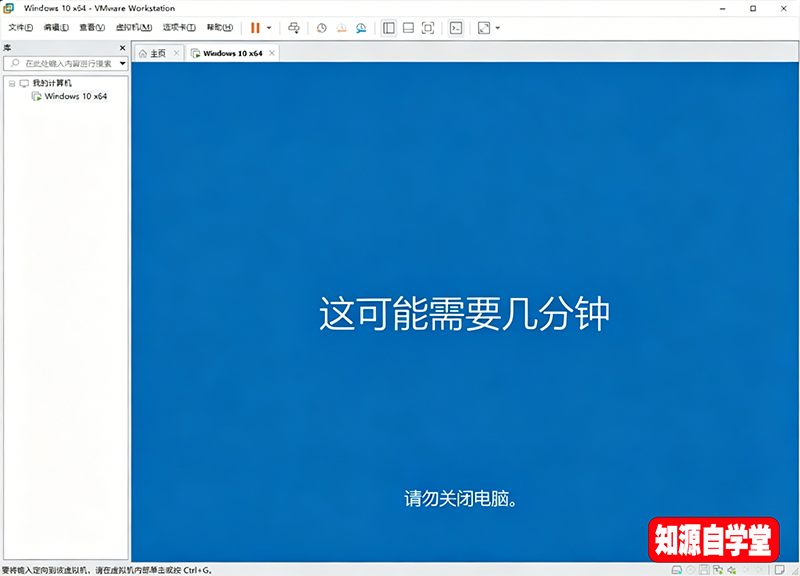
Task: Open the suspend button dropdown arrow
Action: click(268, 28)
